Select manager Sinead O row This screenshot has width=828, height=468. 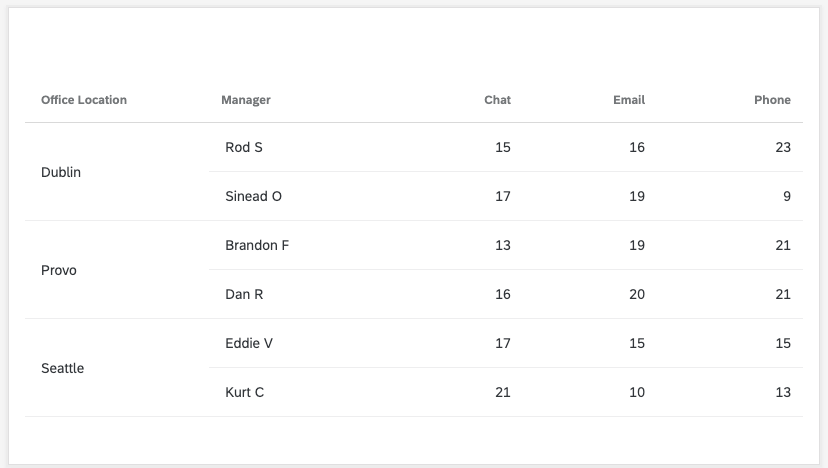[x=254, y=196]
